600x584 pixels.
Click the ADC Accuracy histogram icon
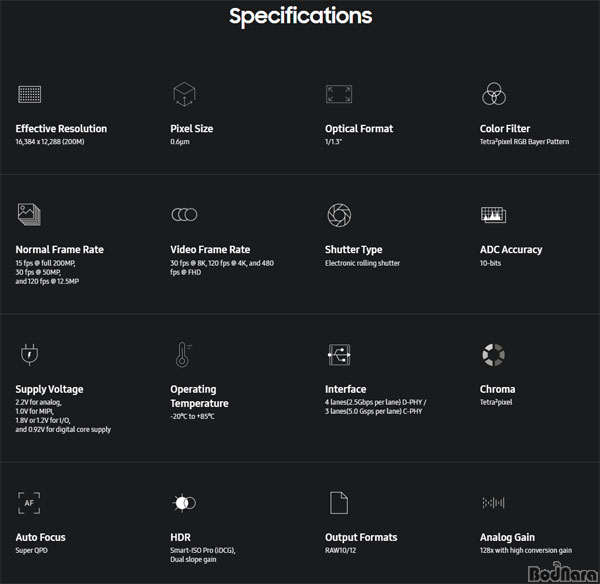pos(493,215)
